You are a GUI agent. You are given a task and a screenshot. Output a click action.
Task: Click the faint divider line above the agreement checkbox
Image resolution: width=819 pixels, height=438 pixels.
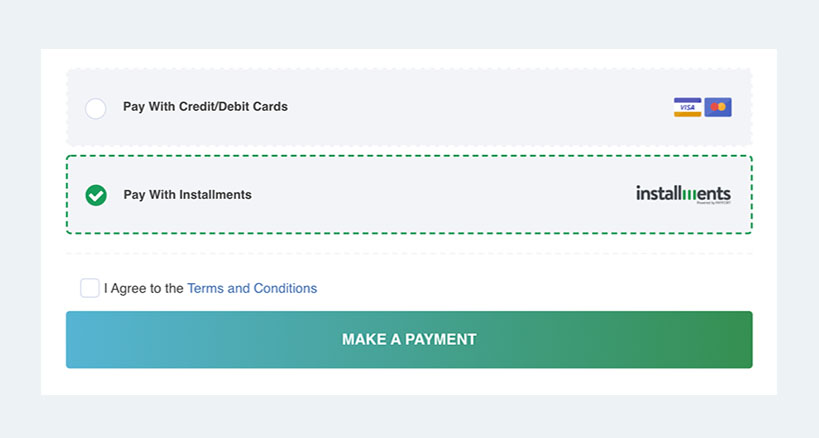tap(409, 254)
